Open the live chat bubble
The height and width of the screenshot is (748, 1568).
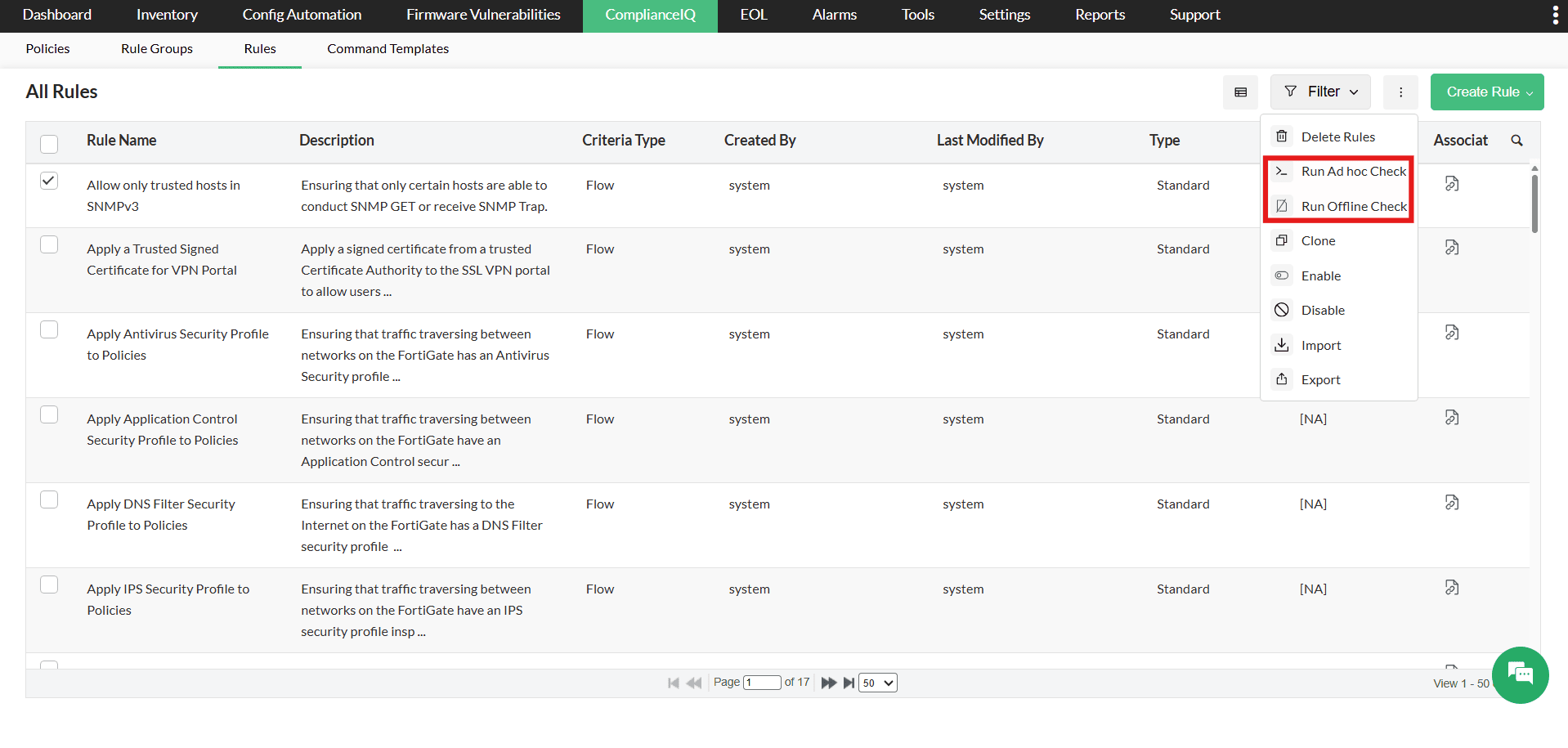pyautogui.click(x=1520, y=674)
